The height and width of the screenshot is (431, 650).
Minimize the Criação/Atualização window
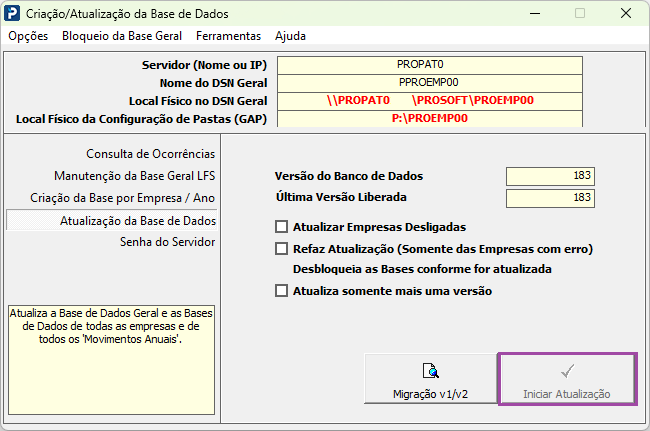(535, 13)
